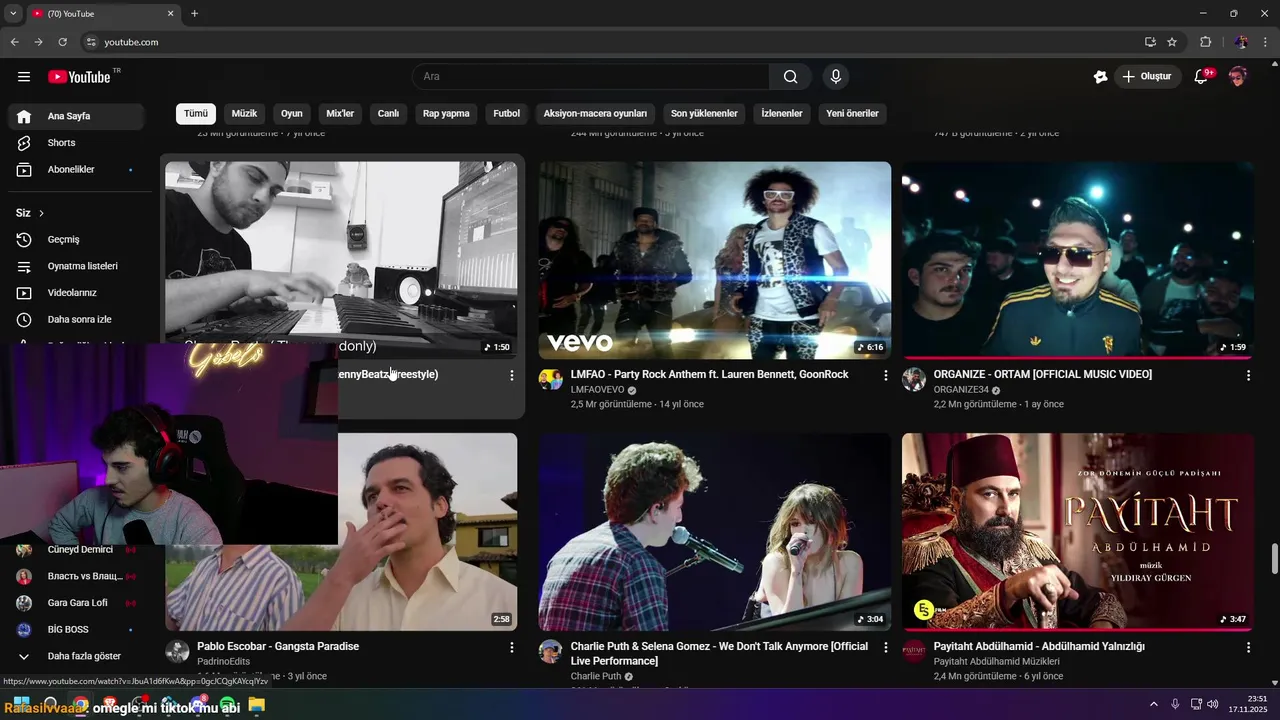Play ORGANIZE - ORTAM video thumbnail
The image size is (1280, 720).
1078,260
